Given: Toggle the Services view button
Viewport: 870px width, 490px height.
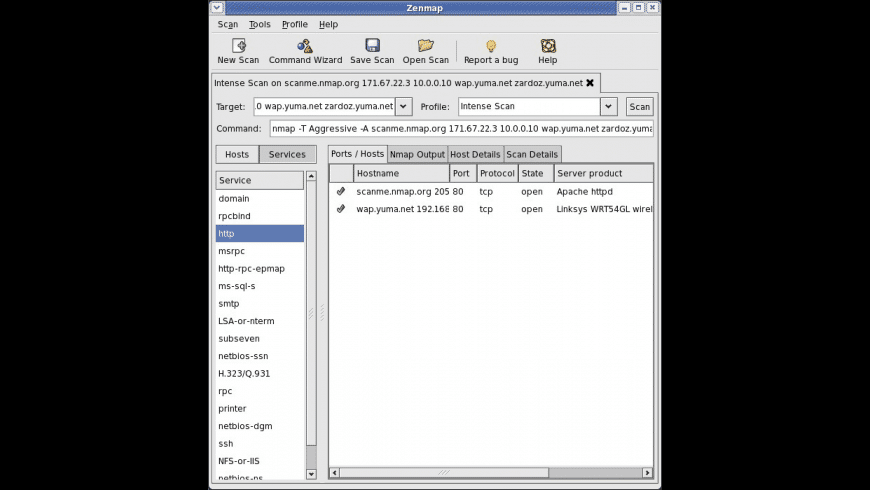Looking at the screenshot, I should click(x=287, y=154).
